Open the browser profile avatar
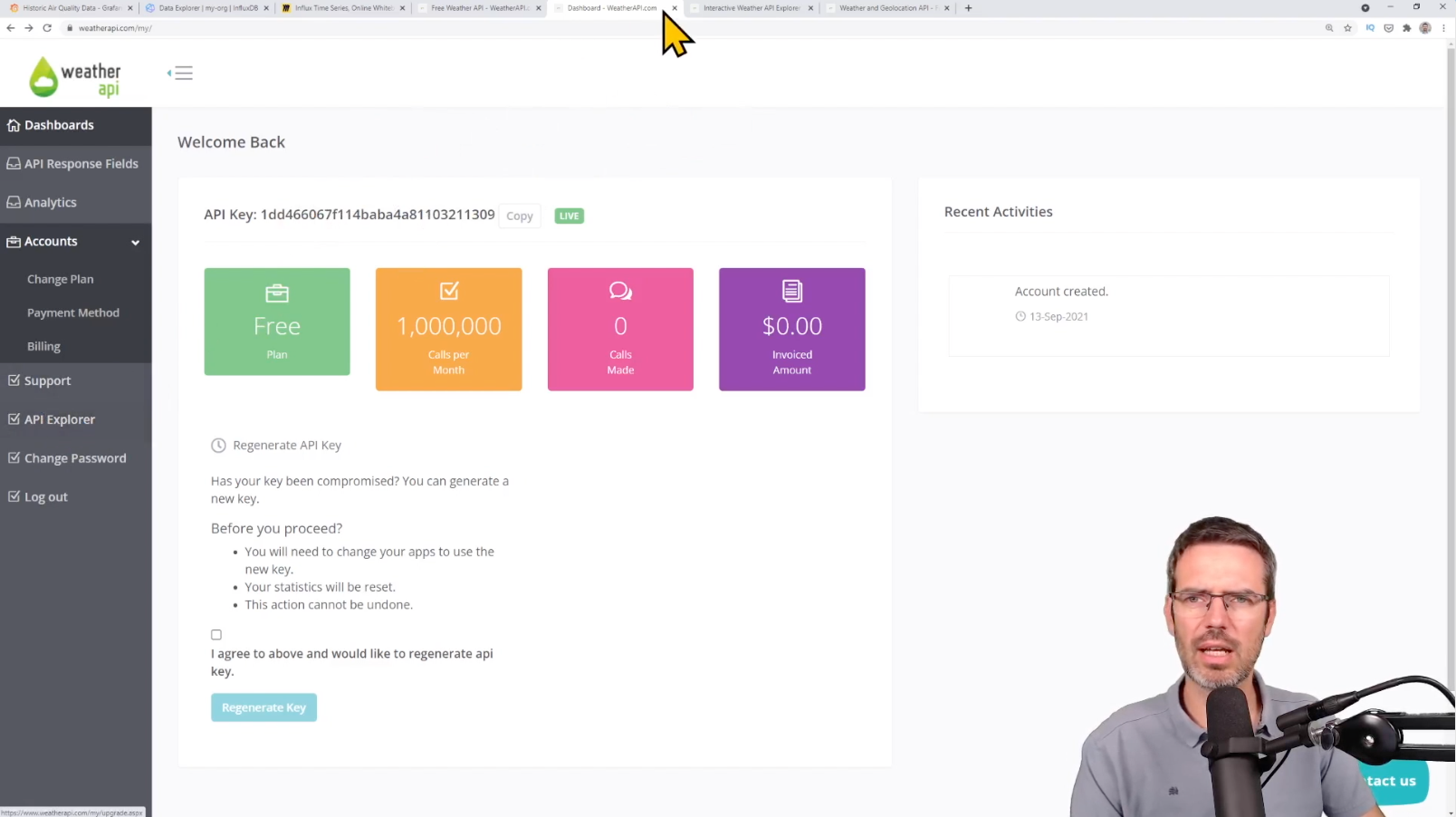The height and width of the screenshot is (817, 1456). point(1425,28)
